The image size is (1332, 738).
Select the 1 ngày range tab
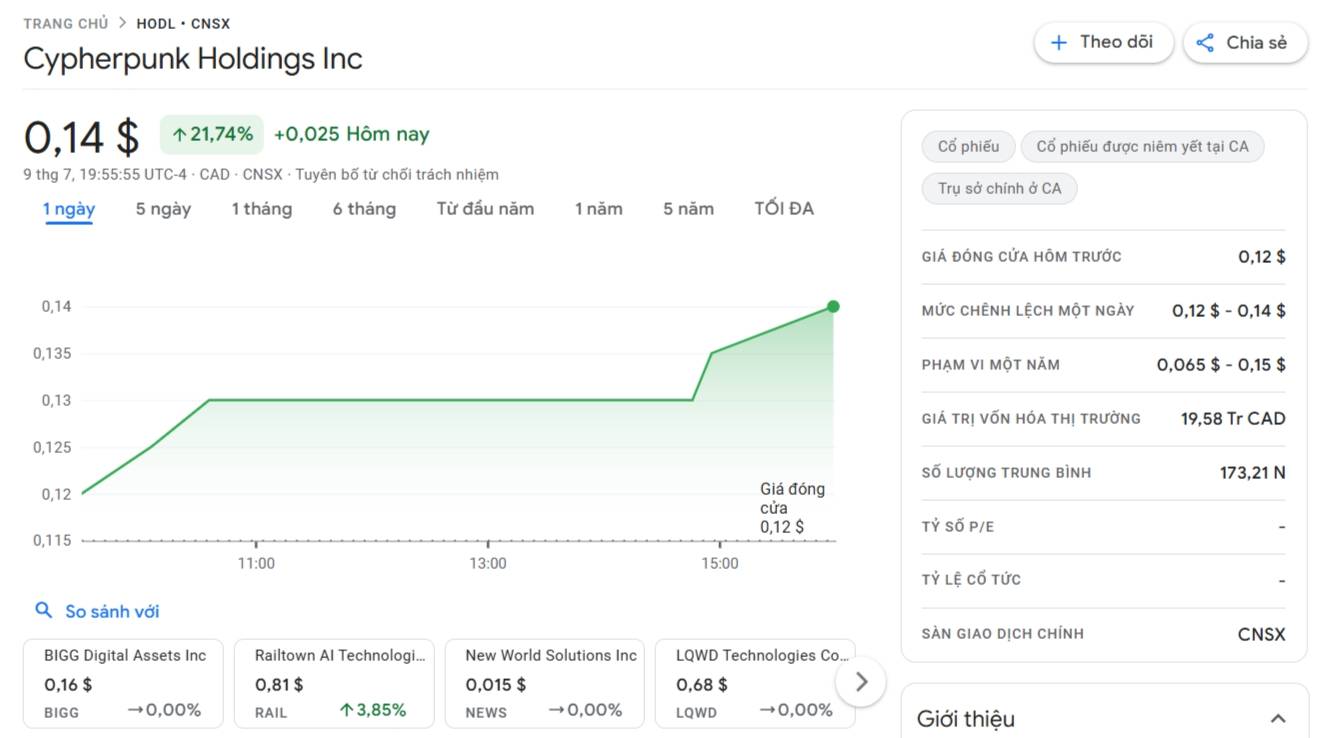69,209
